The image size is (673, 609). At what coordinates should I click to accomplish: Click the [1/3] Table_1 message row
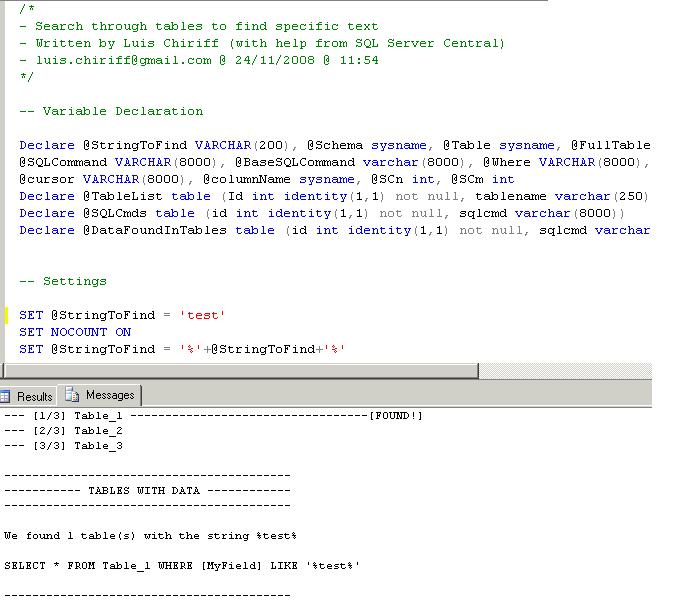tap(213, 416)
